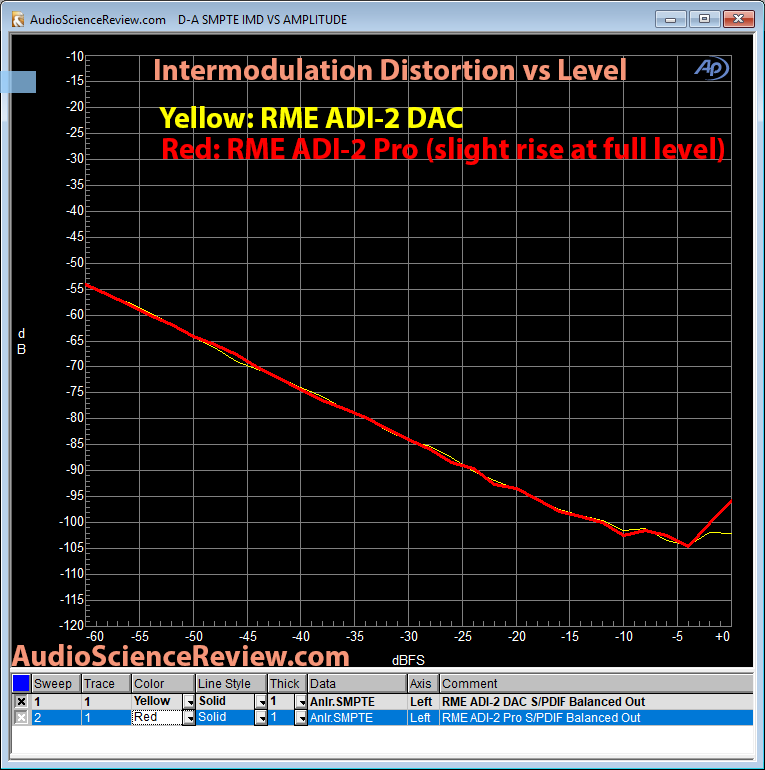The width and height of the screenshot is (765, 770).
Task: Click 'Solid' line style in sweep 1
Action: click(x=225, y=701)
